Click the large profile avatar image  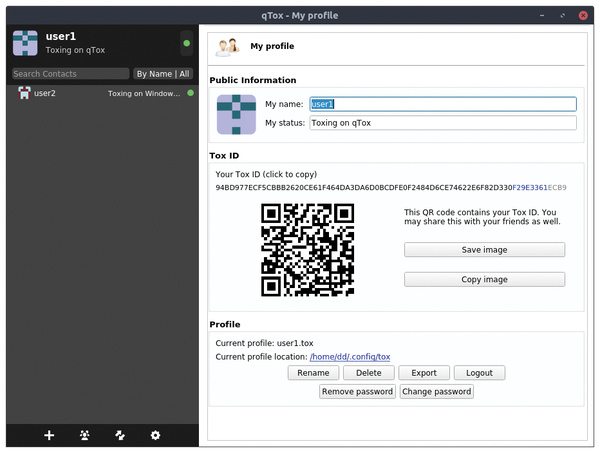click(x=236, y=114)
